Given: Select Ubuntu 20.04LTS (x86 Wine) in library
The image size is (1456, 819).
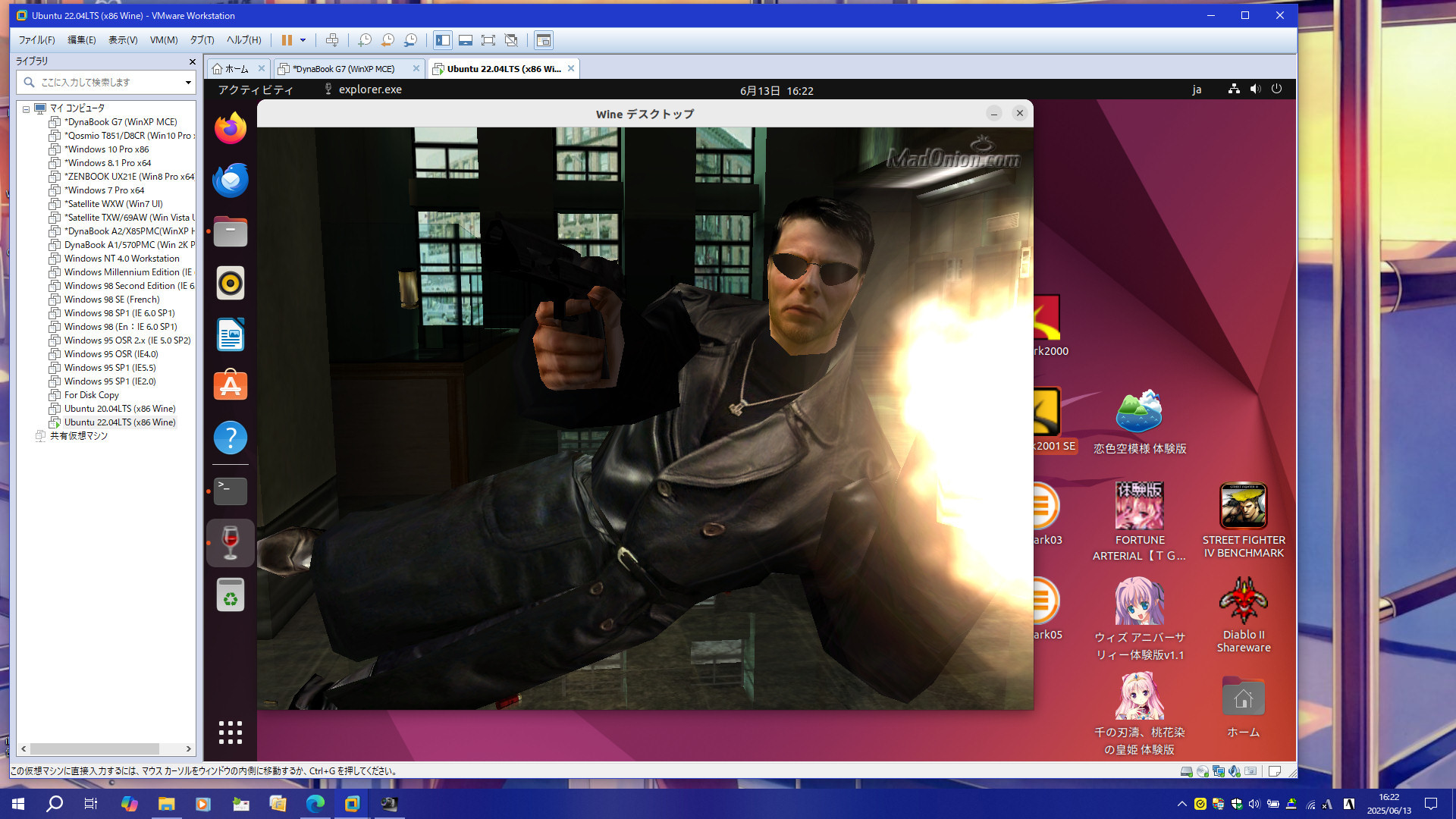Looking at the screenshot, I should pos(120,409).
